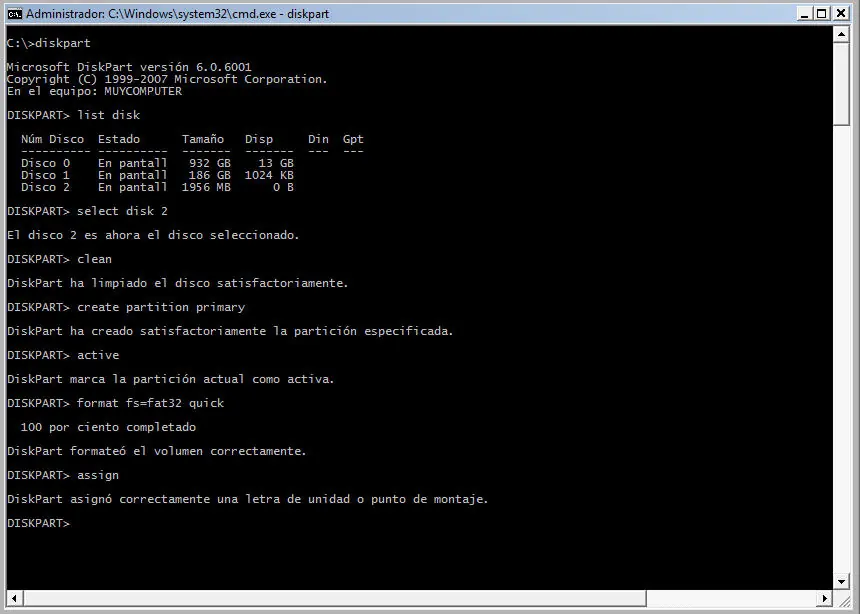Click the 'Disco 1' row label
The width and height of the screenshot is (860, 614).
pos(46,176)
